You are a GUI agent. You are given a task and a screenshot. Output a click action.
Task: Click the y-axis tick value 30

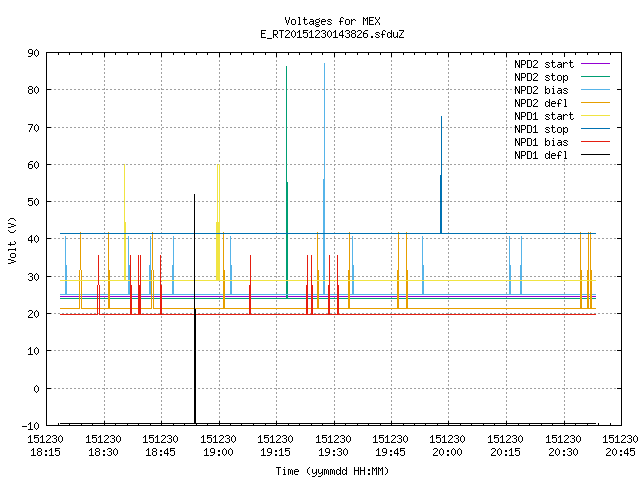coord(33,277)
